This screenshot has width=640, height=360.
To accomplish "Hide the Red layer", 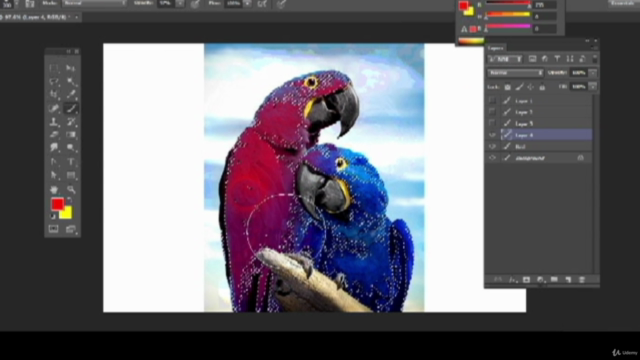I will 493,146.
